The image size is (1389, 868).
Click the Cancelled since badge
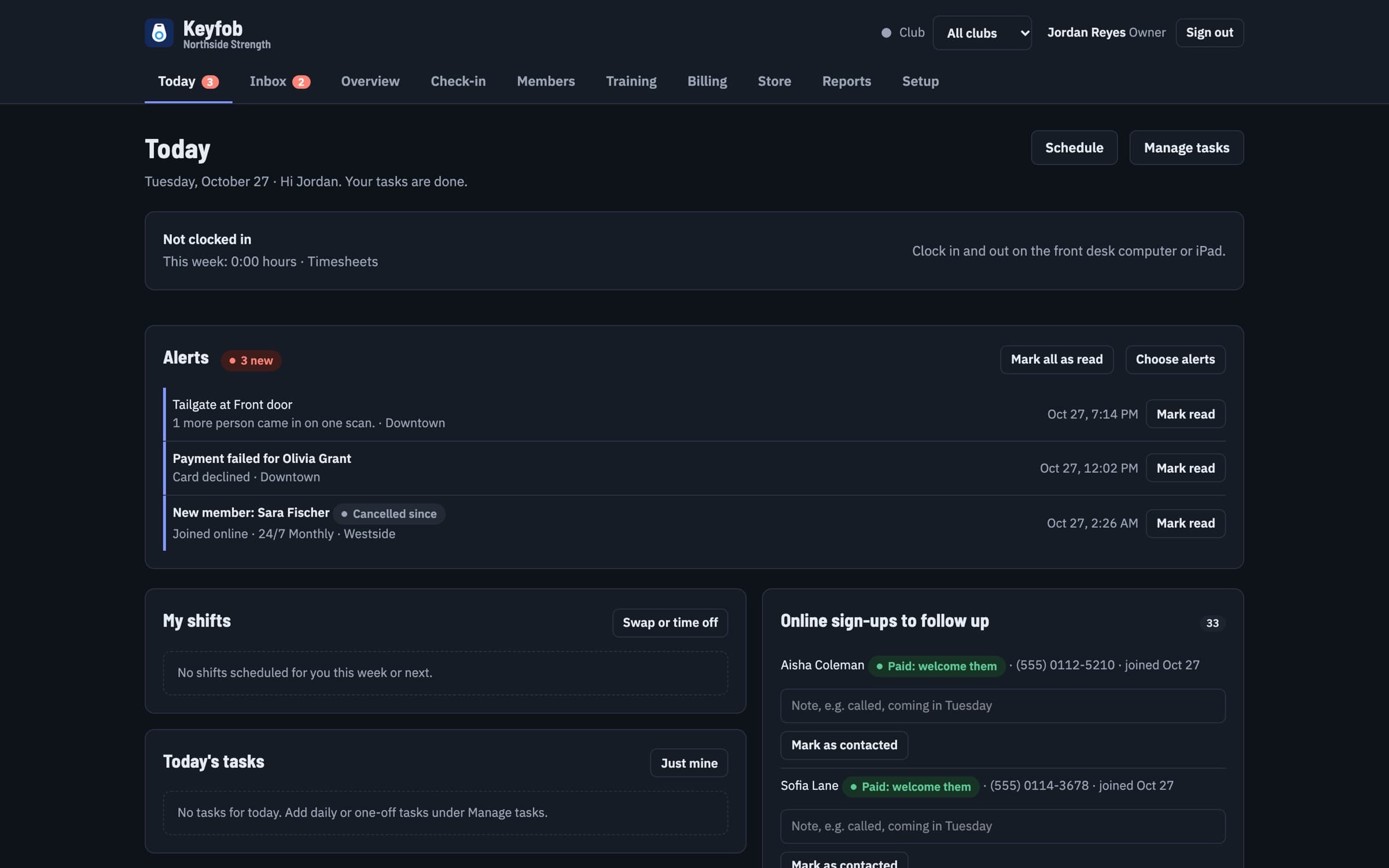point(389,514)
